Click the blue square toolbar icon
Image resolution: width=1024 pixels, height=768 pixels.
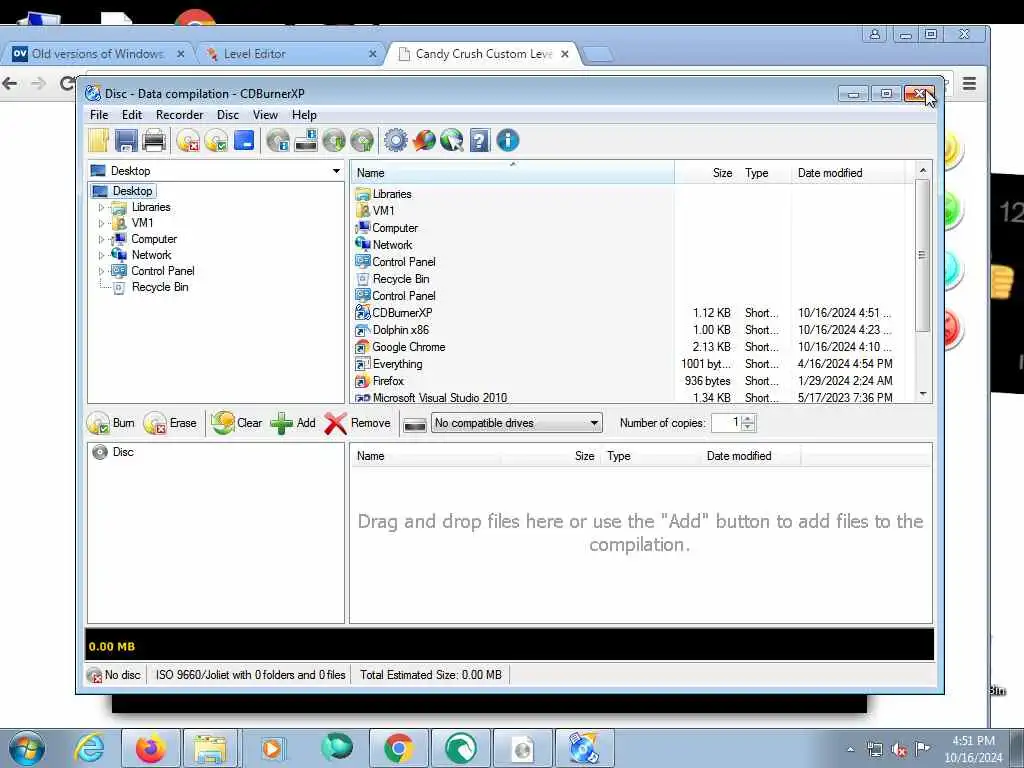coord(244,140)
